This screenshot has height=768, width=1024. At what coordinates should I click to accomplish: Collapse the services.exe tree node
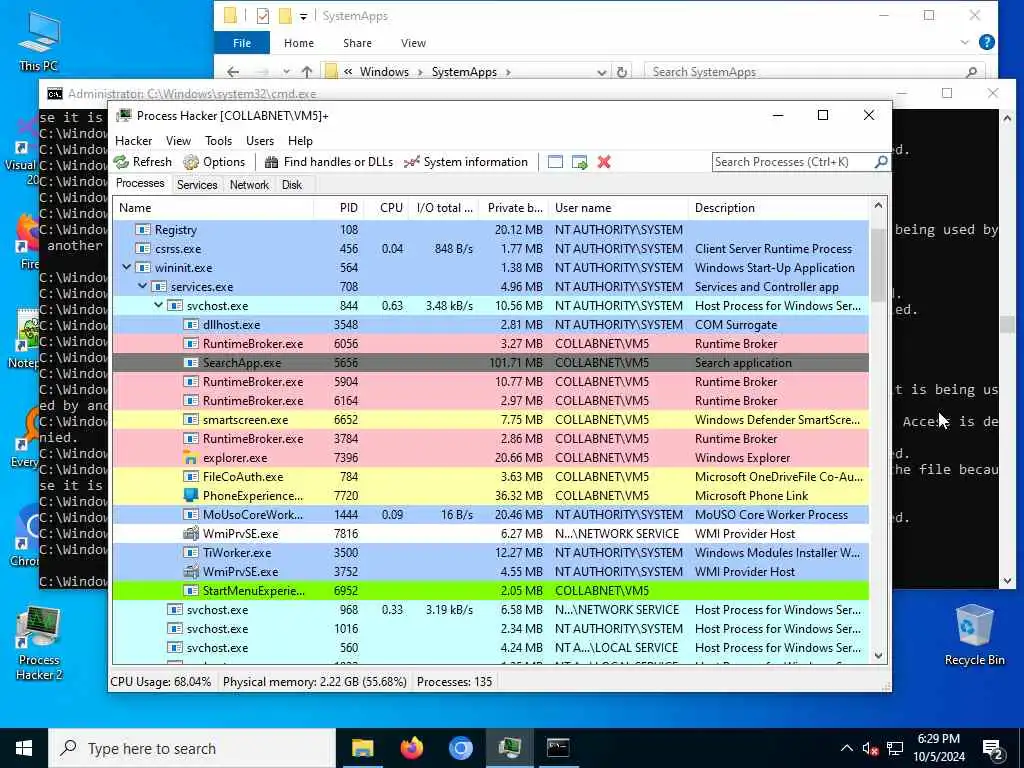pyautogui.click(x=142, y=286)
